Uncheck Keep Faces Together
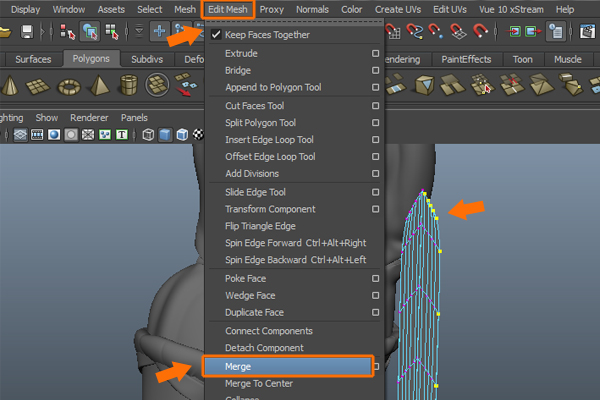The image size is (600, 400). click(216, 35)
